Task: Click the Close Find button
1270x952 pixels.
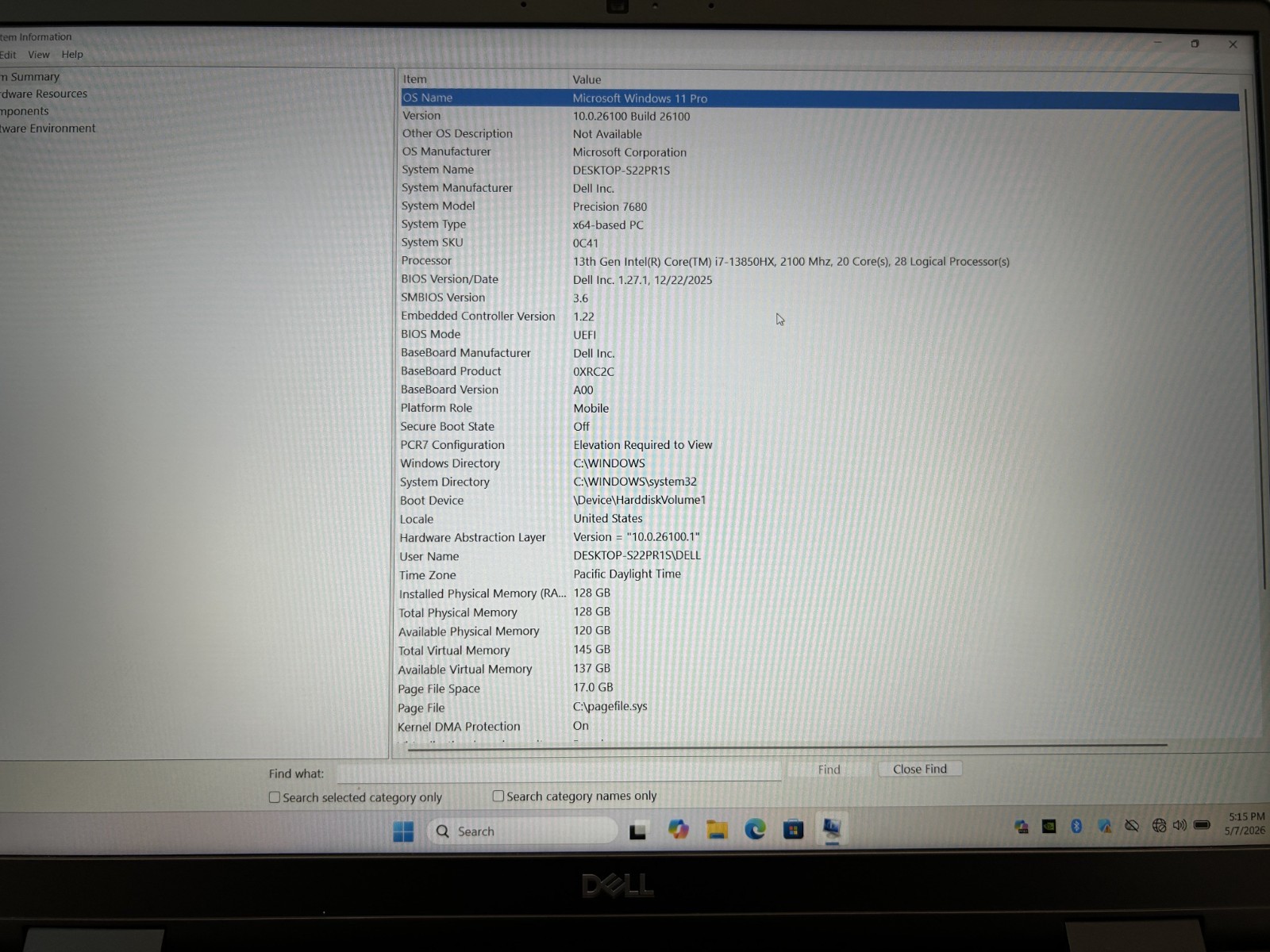Action: coord(920,769)
